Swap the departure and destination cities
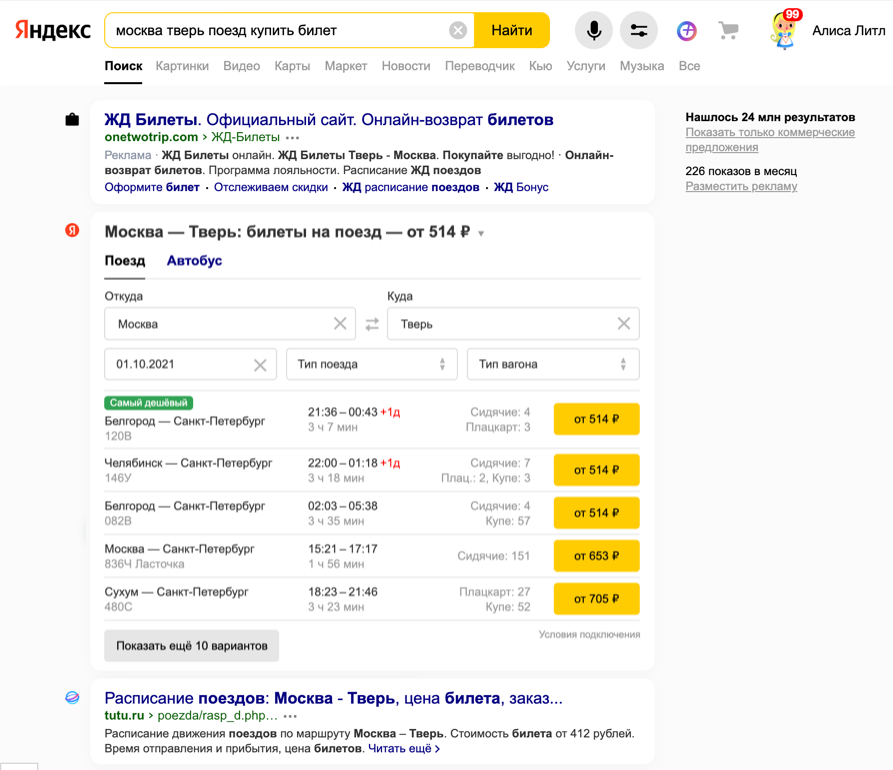The image size is (893, 770). pos(372,324)
